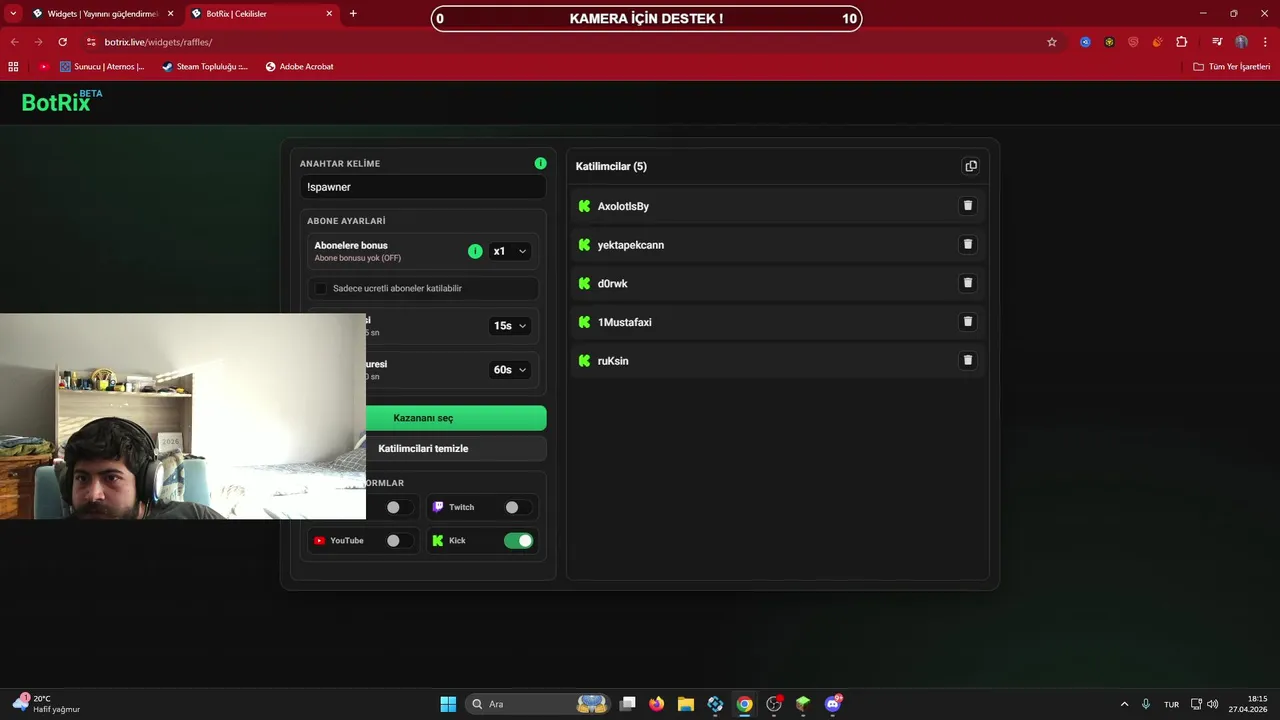1280x720 pixels.
Task: Open File Explorer from the taskbar
Action: pyautogui.click(x=686, y=704)
